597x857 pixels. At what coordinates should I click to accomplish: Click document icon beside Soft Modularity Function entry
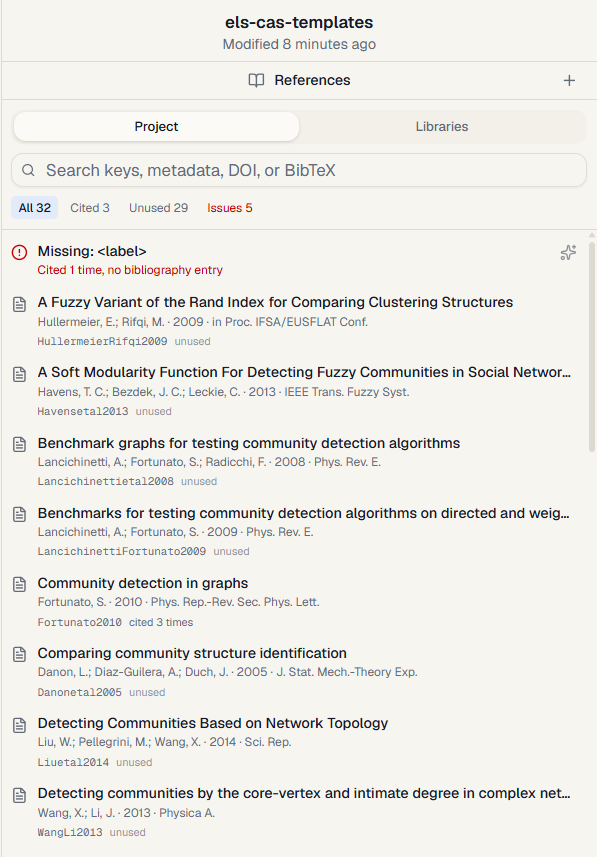click(19, 374)
